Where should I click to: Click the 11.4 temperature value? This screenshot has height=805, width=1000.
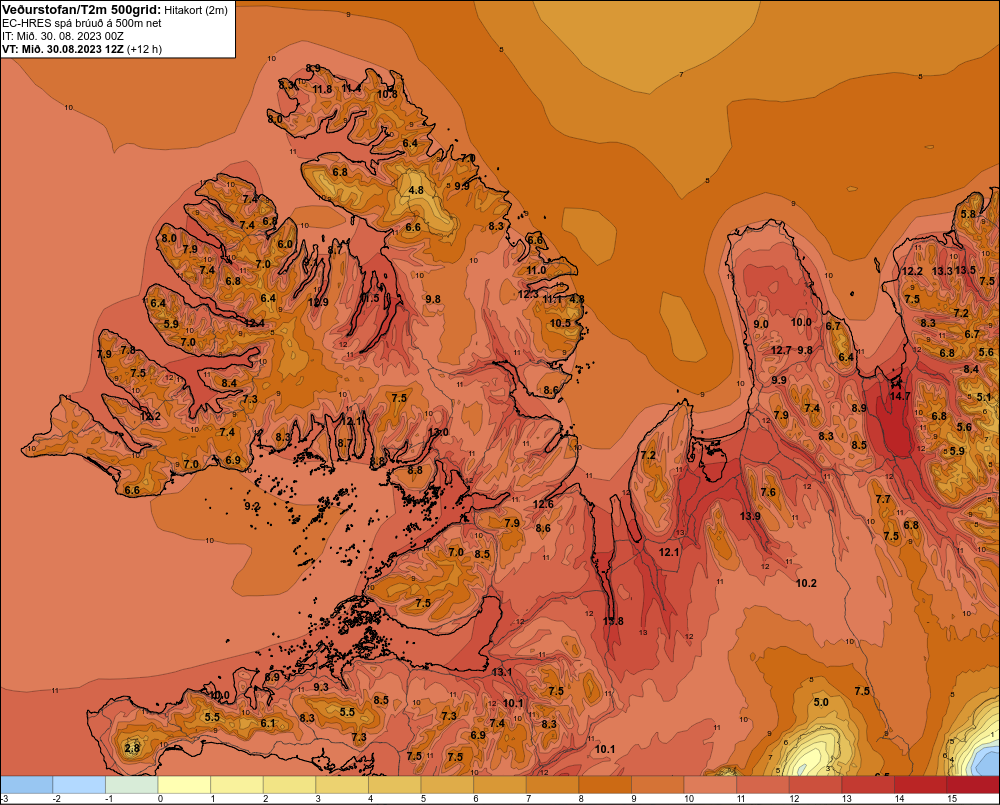(x=351, y=87)
